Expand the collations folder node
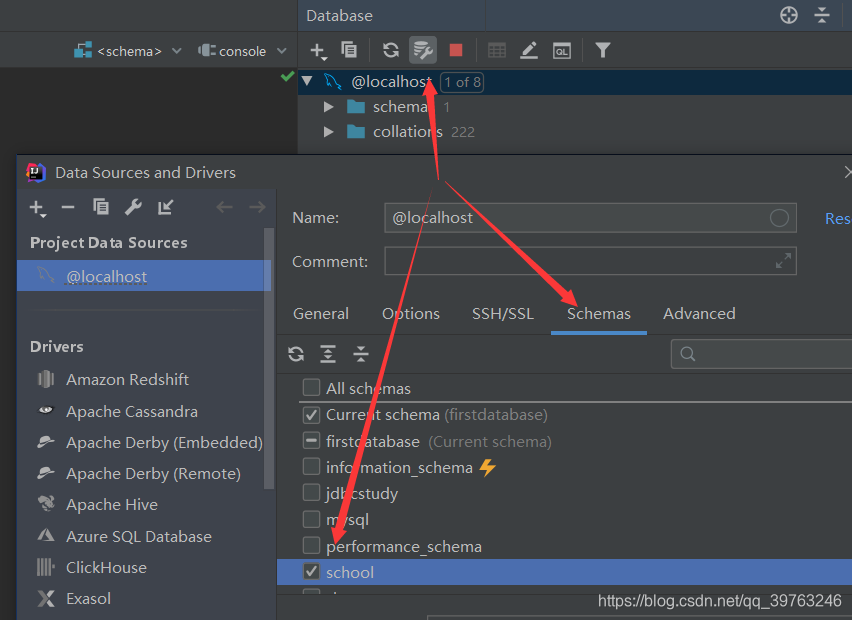852x620 pixels. pos(328,131)
